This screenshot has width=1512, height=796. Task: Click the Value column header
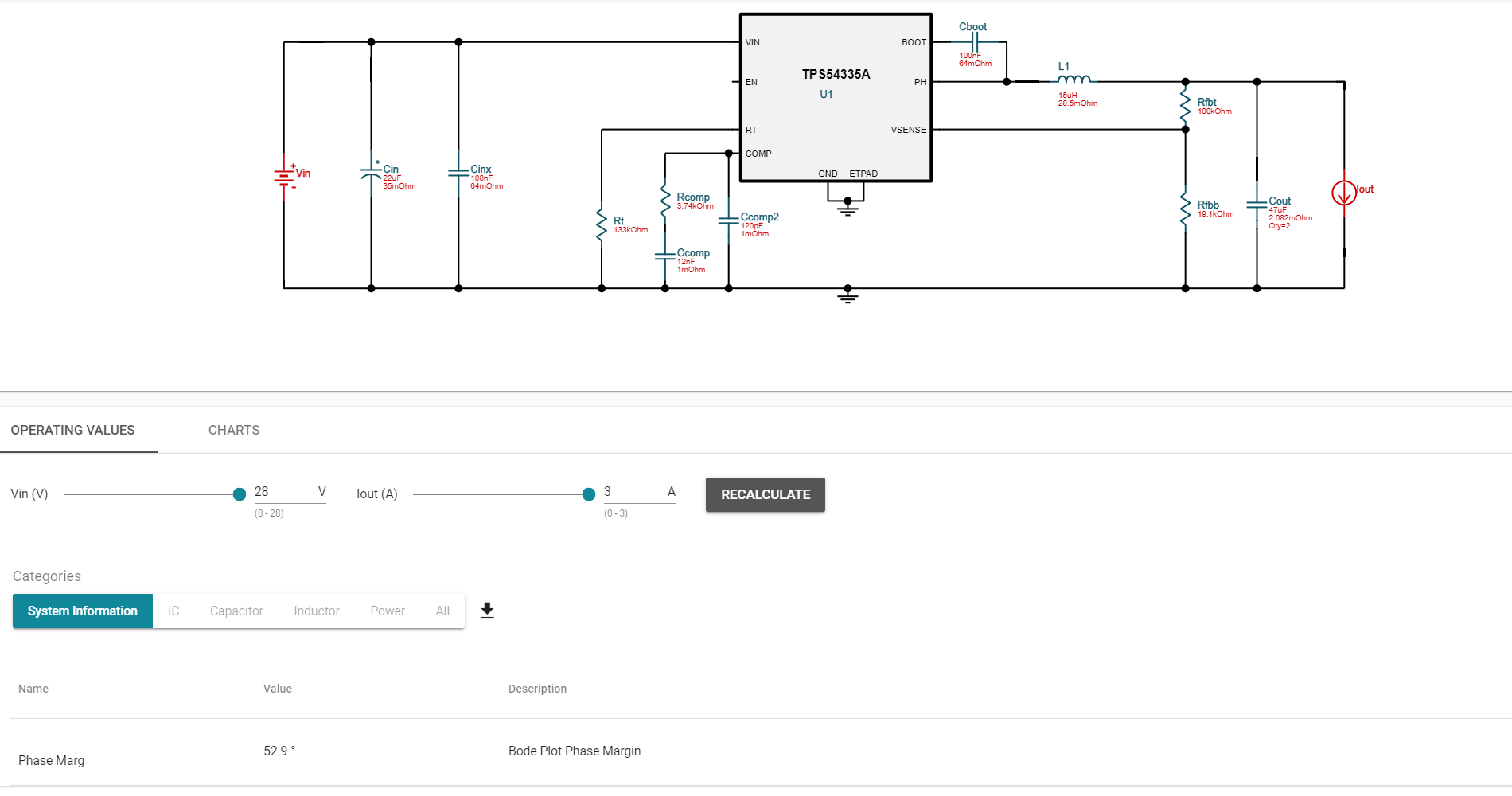(278, 689)
